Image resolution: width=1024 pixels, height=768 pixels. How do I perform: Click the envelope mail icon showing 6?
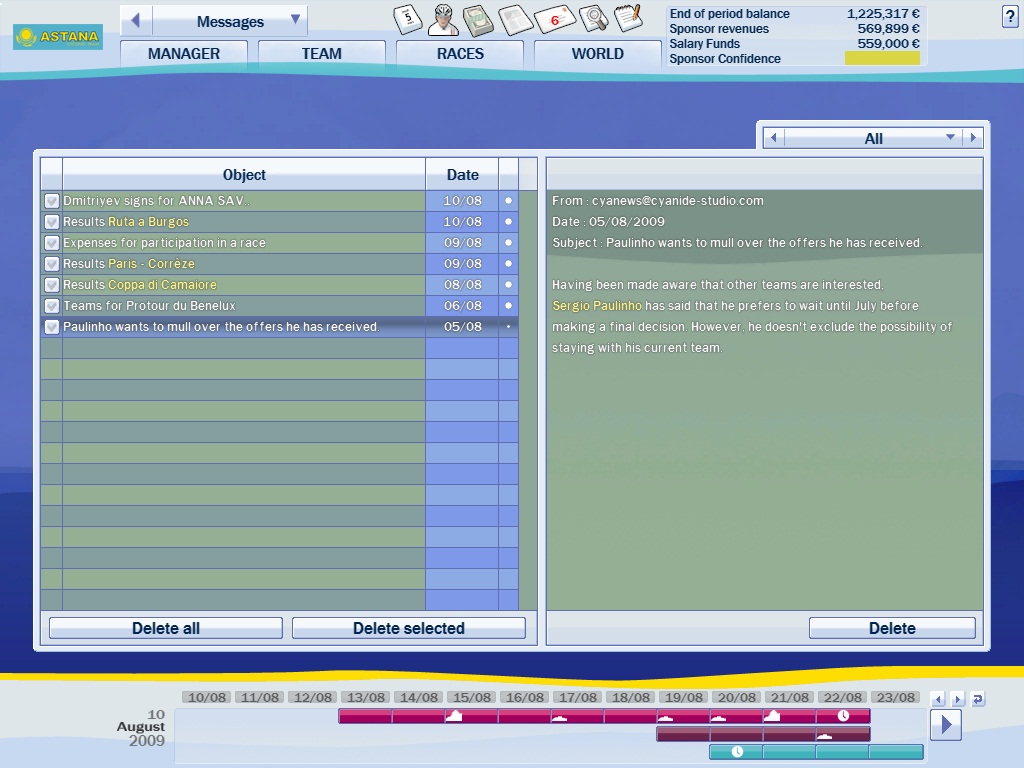point(555,19)
